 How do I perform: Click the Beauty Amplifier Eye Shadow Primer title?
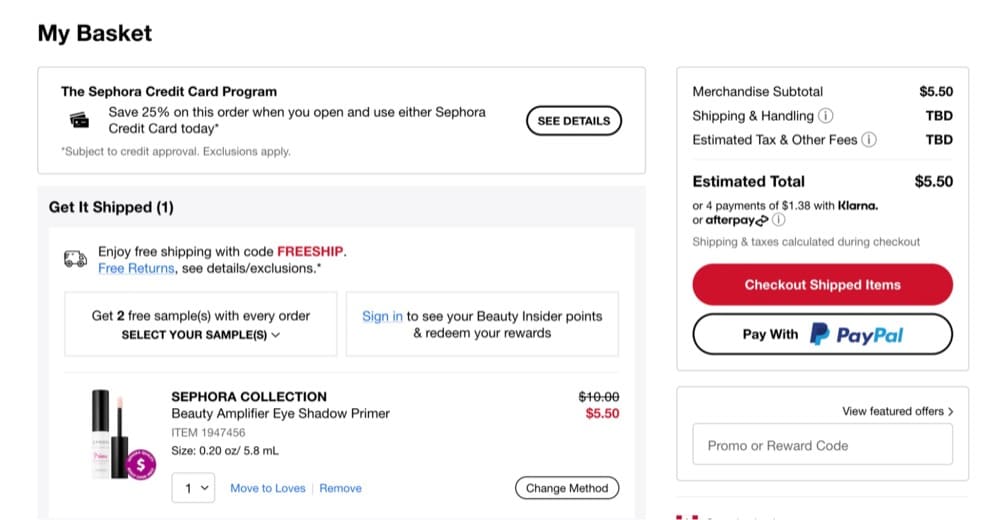pyautogui.click(x=281, y=413)
